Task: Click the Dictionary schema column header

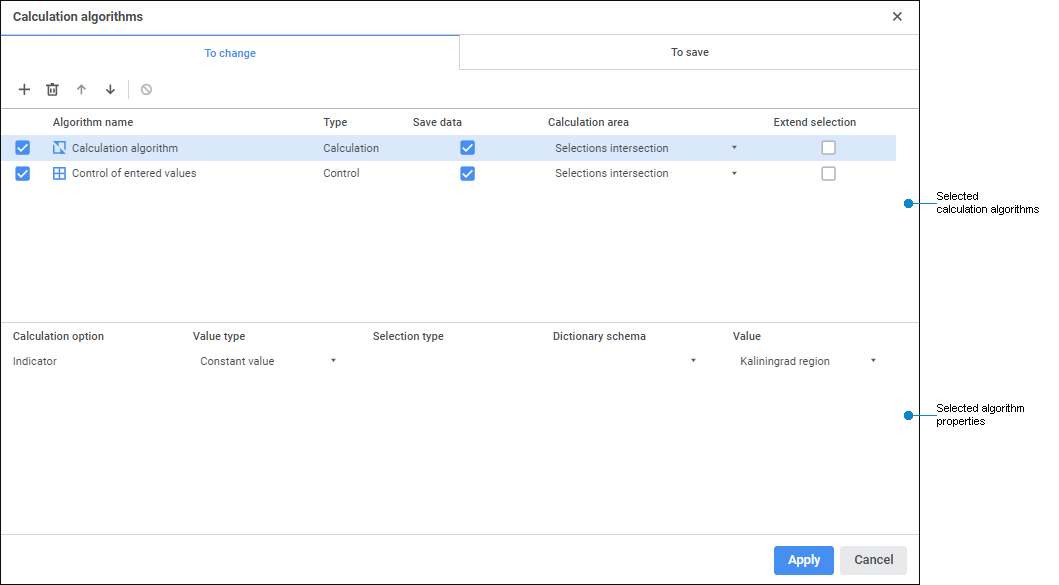Action: click(599, 336)
